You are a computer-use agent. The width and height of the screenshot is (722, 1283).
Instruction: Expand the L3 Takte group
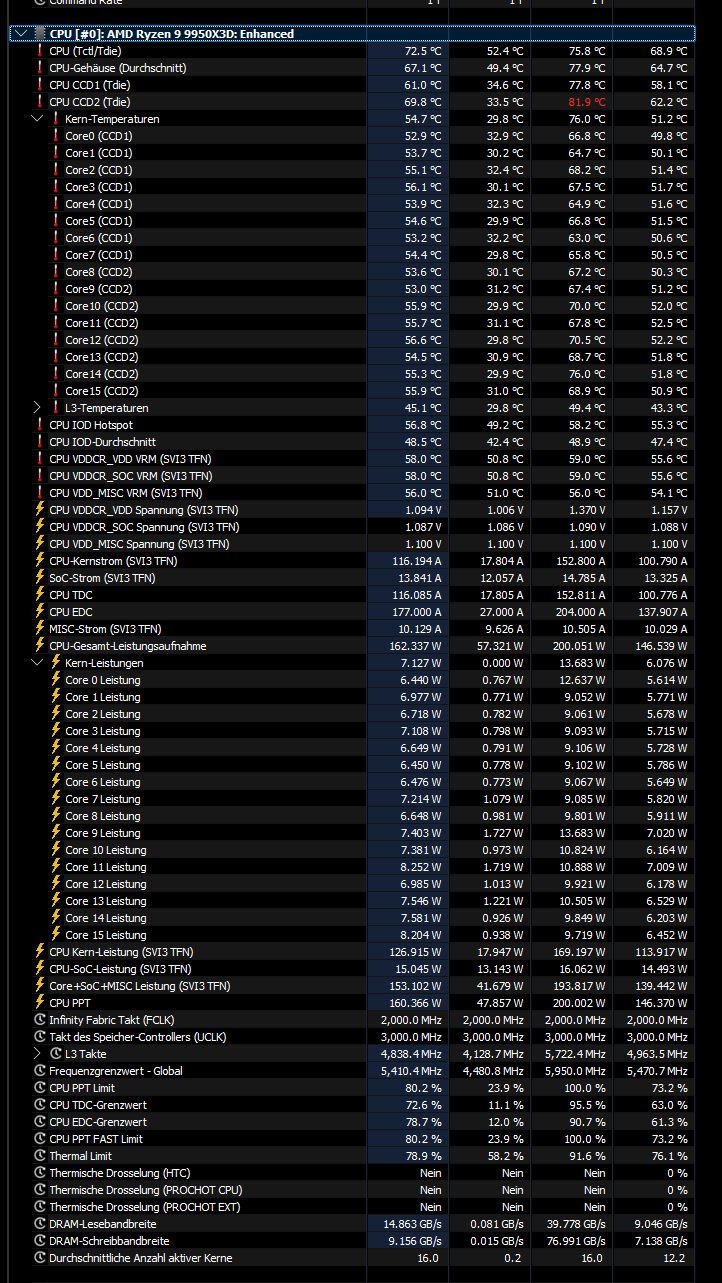pyautogui.click(x=37, y=1054)
